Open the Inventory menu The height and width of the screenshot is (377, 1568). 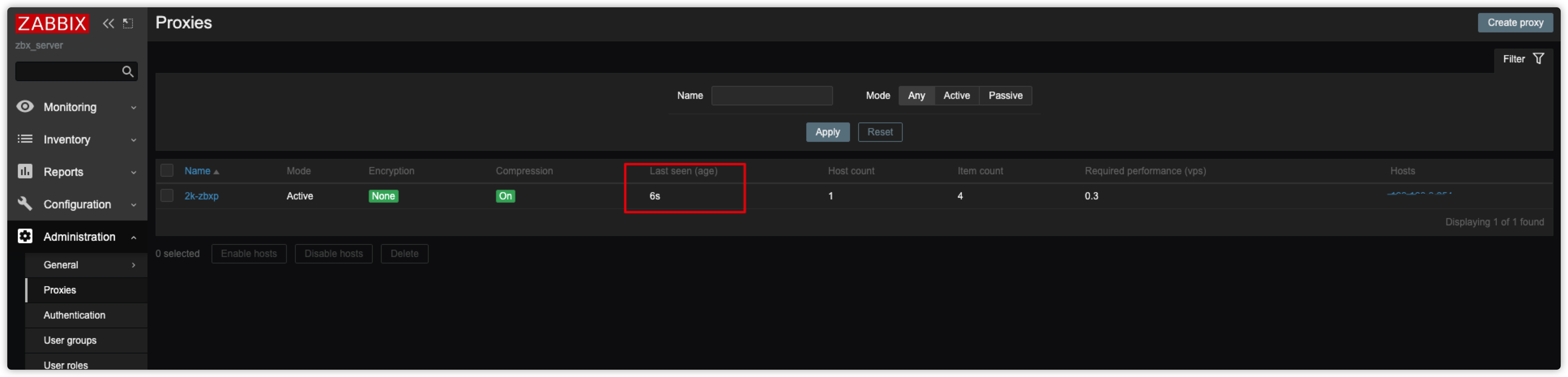(x=77, y=139)
